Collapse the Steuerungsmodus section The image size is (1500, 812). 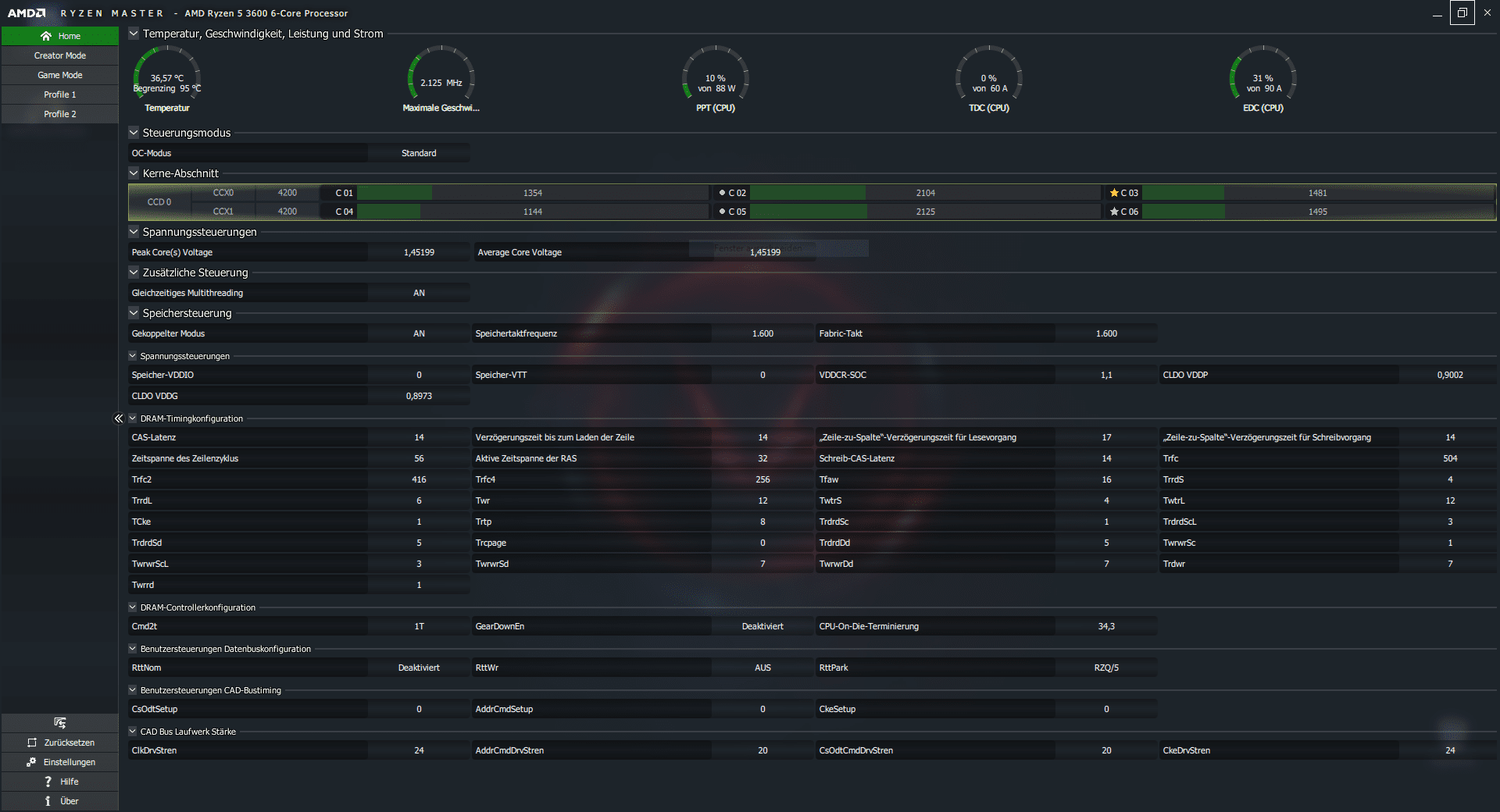coord(134,133)
